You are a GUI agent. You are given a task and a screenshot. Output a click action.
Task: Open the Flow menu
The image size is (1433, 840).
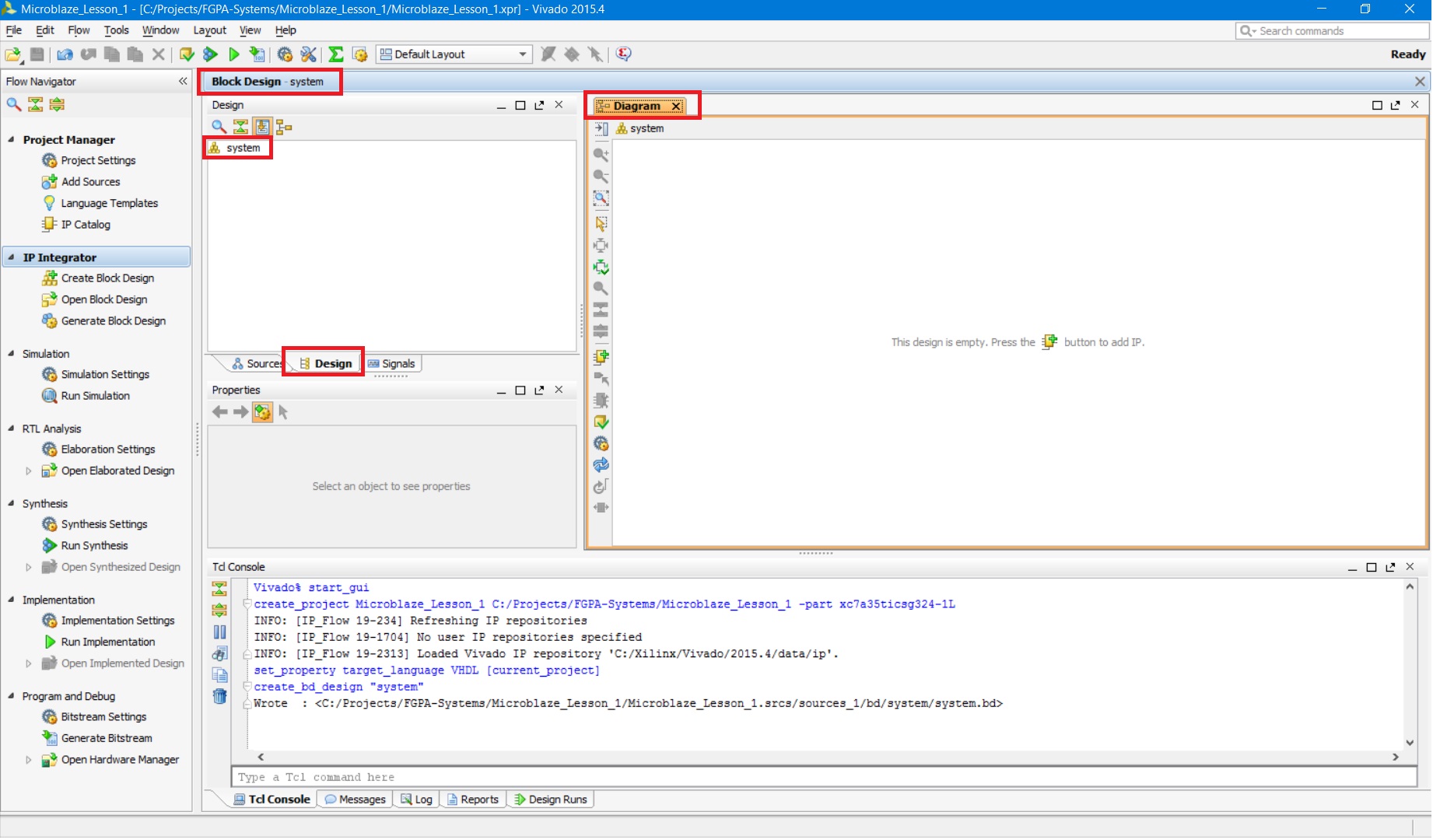pyautogui.click(x=79, y=30)
